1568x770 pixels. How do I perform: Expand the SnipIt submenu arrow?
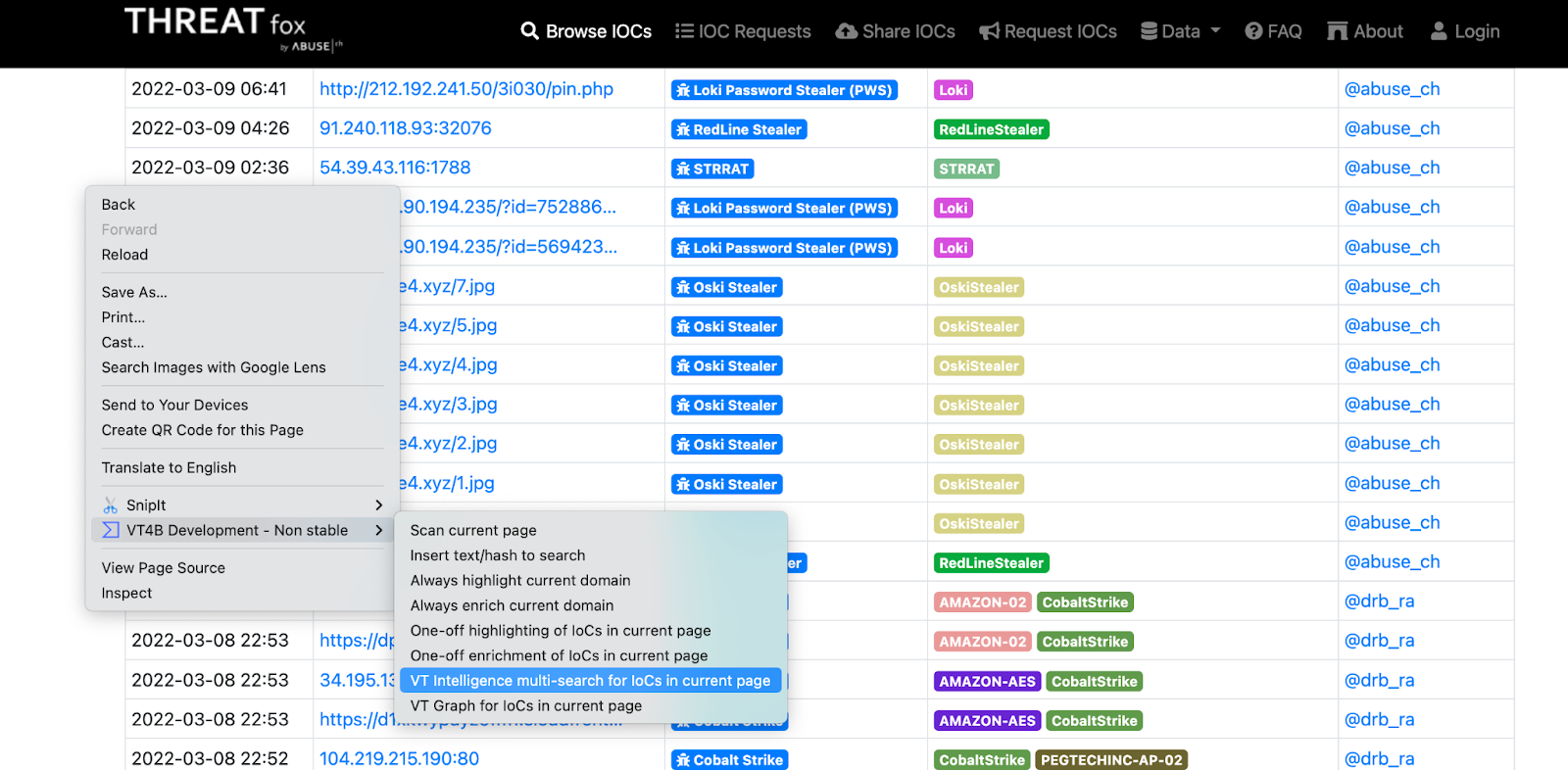pos(378,505)
